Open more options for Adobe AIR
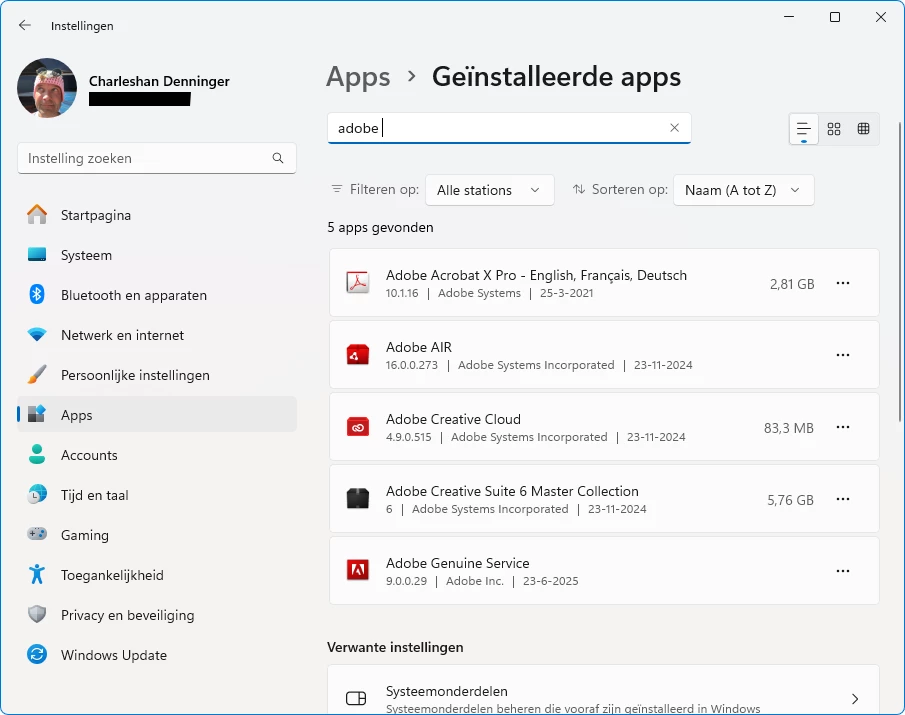This screenshot has width=905, height=715. tap(843, 355)
